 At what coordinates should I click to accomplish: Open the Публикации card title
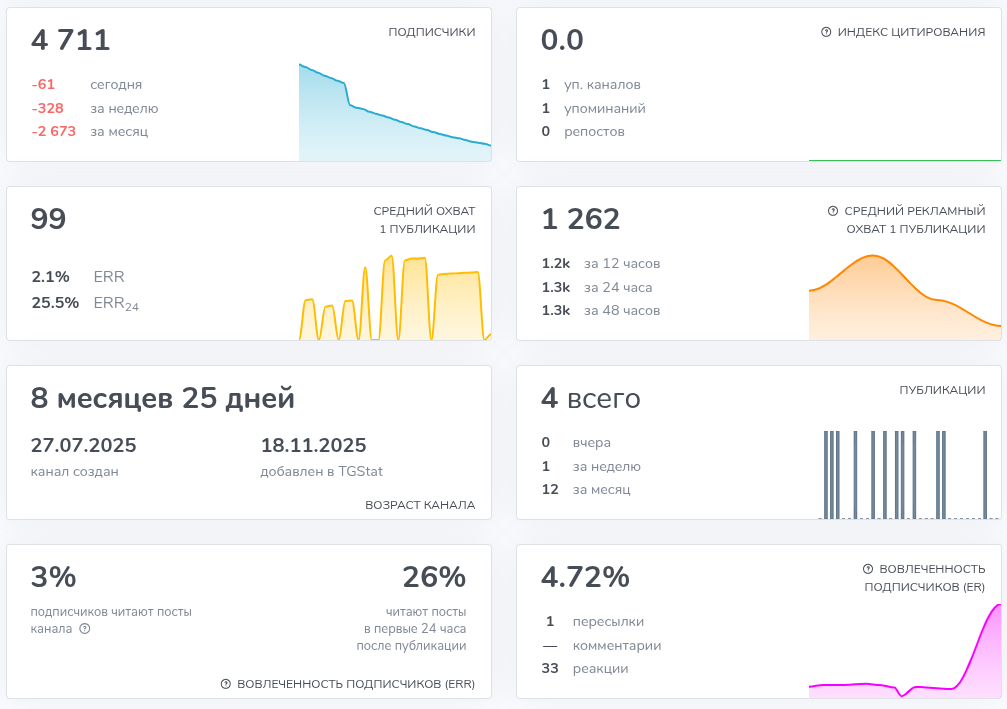coord(942,390)
